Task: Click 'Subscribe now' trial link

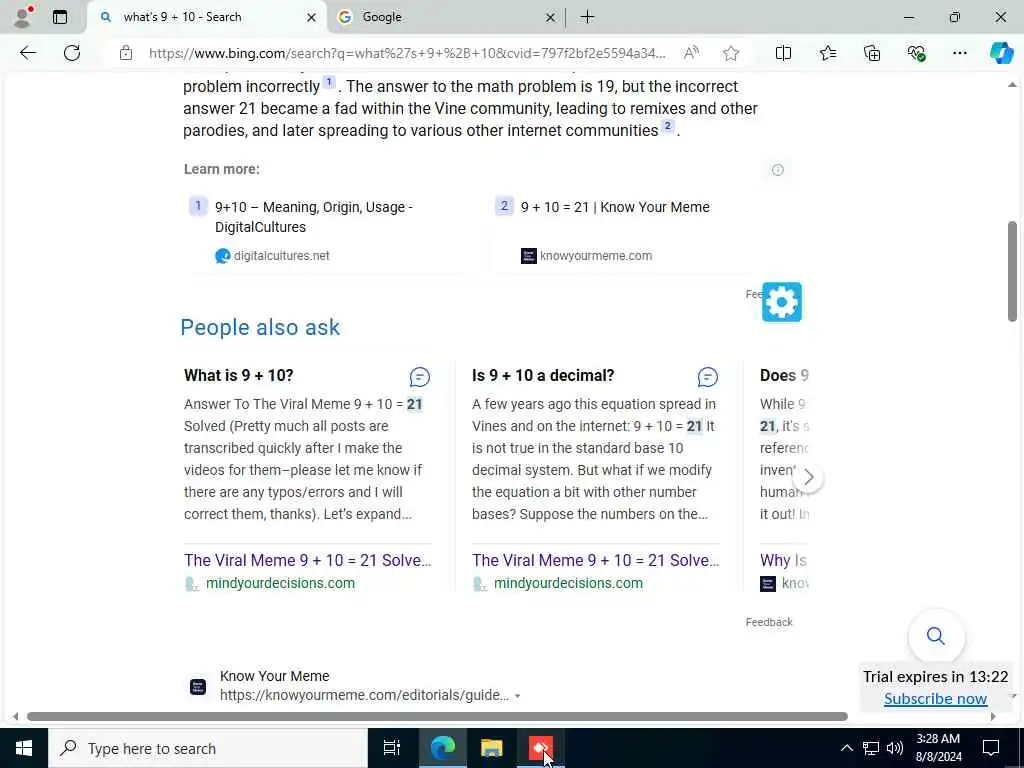Action: 935,699
